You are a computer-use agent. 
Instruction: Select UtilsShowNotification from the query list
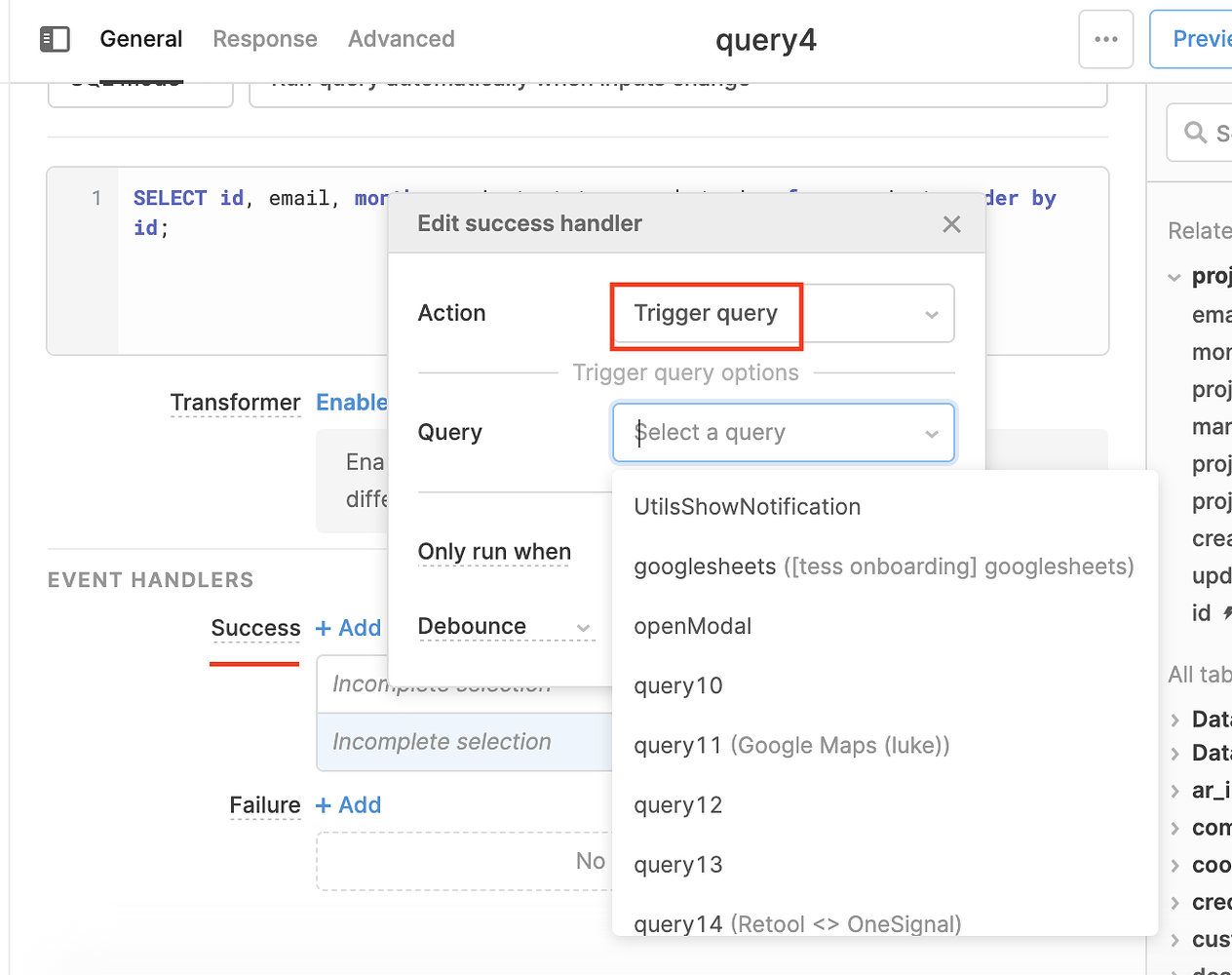(x=747, y=506)
